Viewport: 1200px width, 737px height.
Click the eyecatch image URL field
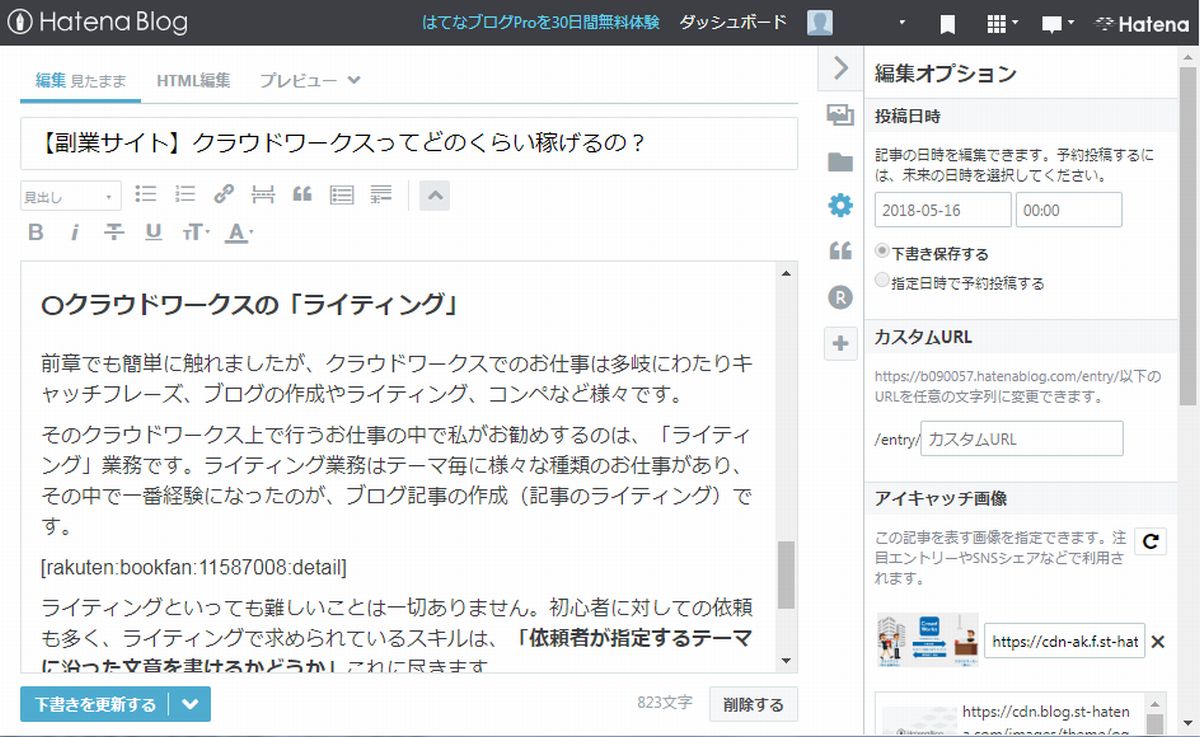tap(1065, 641)
